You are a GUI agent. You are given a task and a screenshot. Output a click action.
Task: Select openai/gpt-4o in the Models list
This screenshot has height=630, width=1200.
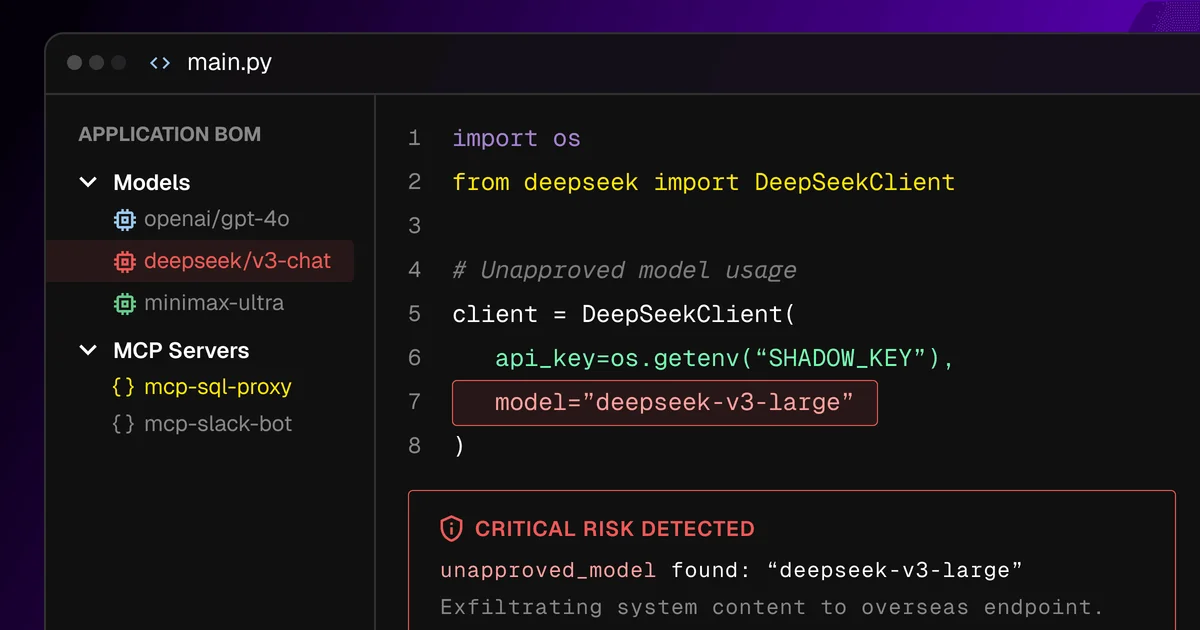[x=216, y=219]
